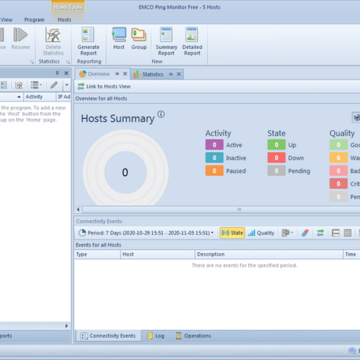Click the statistics chart icon in hosts panel toolbar
The width and height of the screenshot is (360, 360).
pyautogui.click(x=19, y=85)
